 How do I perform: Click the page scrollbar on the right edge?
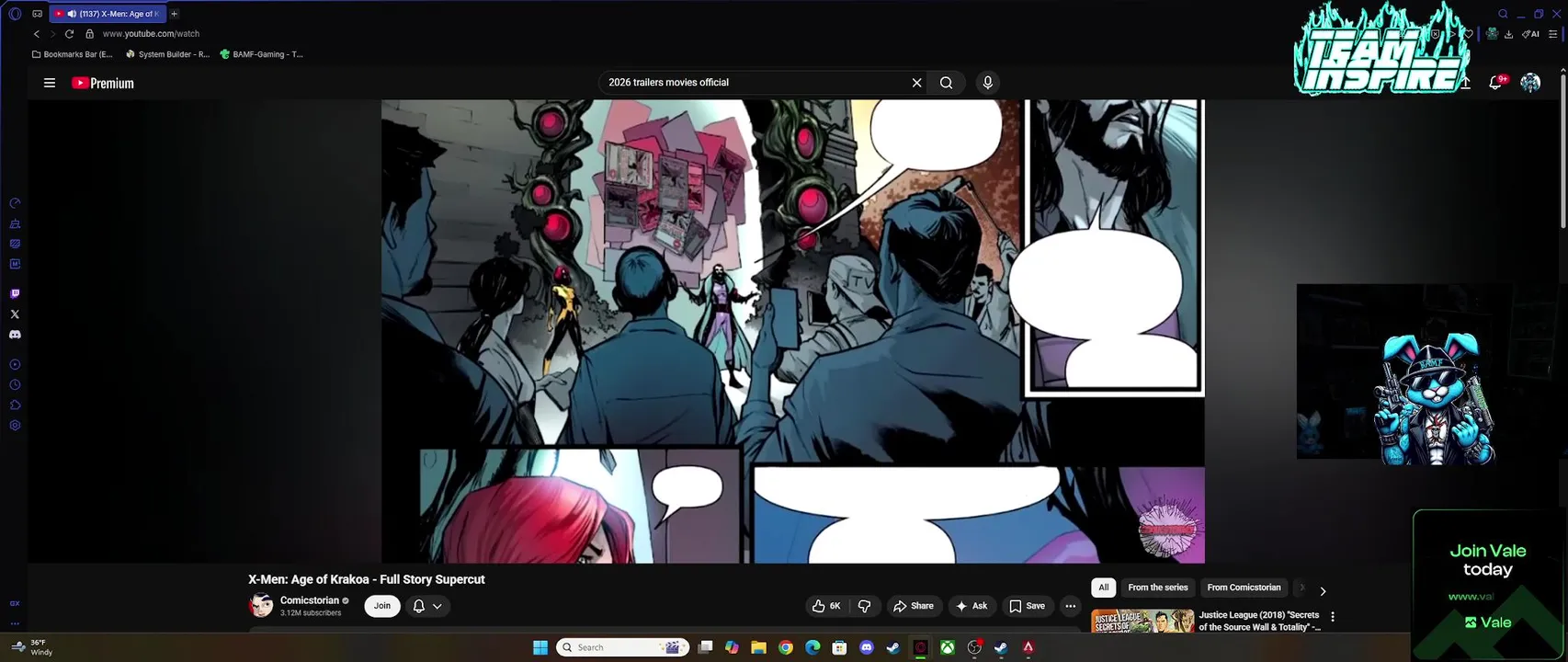pos(1562,152)
